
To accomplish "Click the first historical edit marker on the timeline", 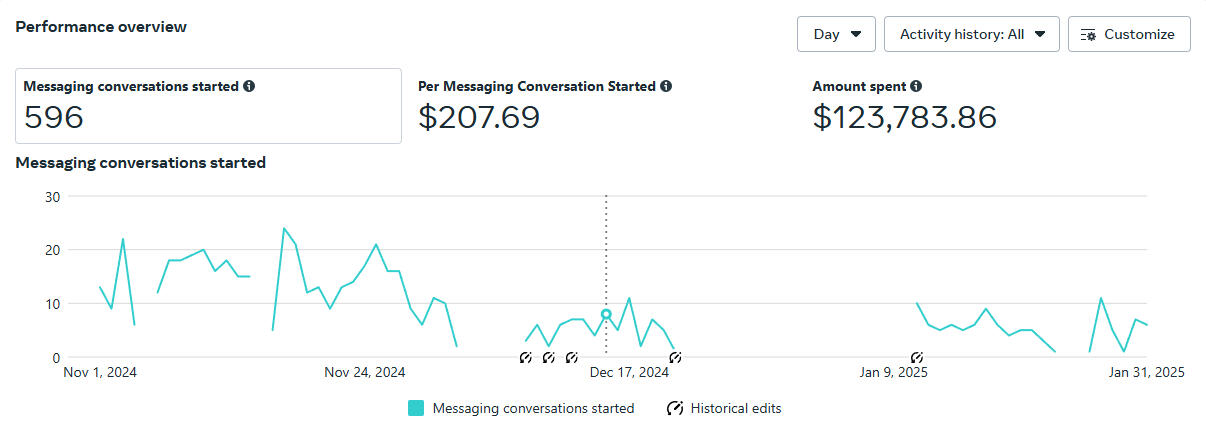I will [x=526, y=357].
